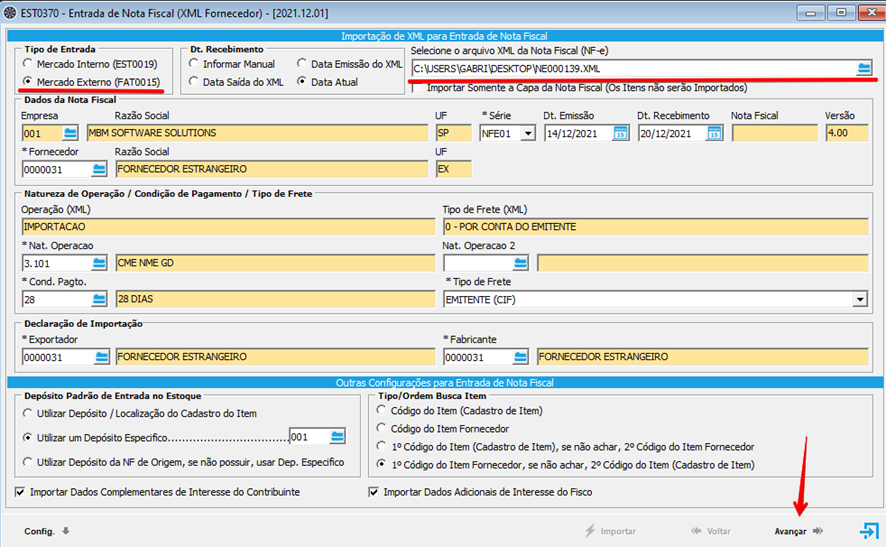Screen dimensions: 886x547
Task: Click the specific deposit code field 001
Action: (x=309, y=436)
